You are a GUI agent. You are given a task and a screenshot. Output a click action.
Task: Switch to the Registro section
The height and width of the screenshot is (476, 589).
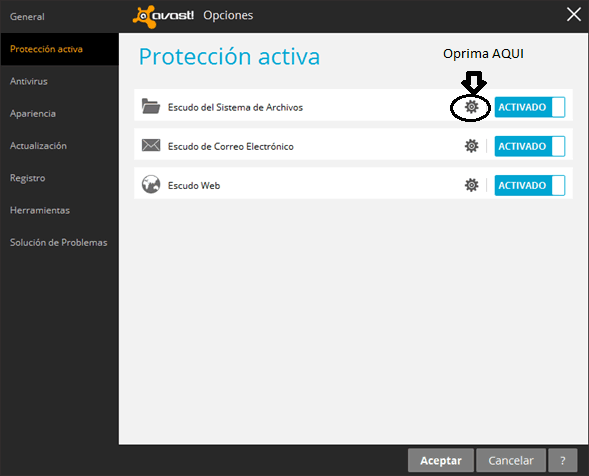point(27,178)
